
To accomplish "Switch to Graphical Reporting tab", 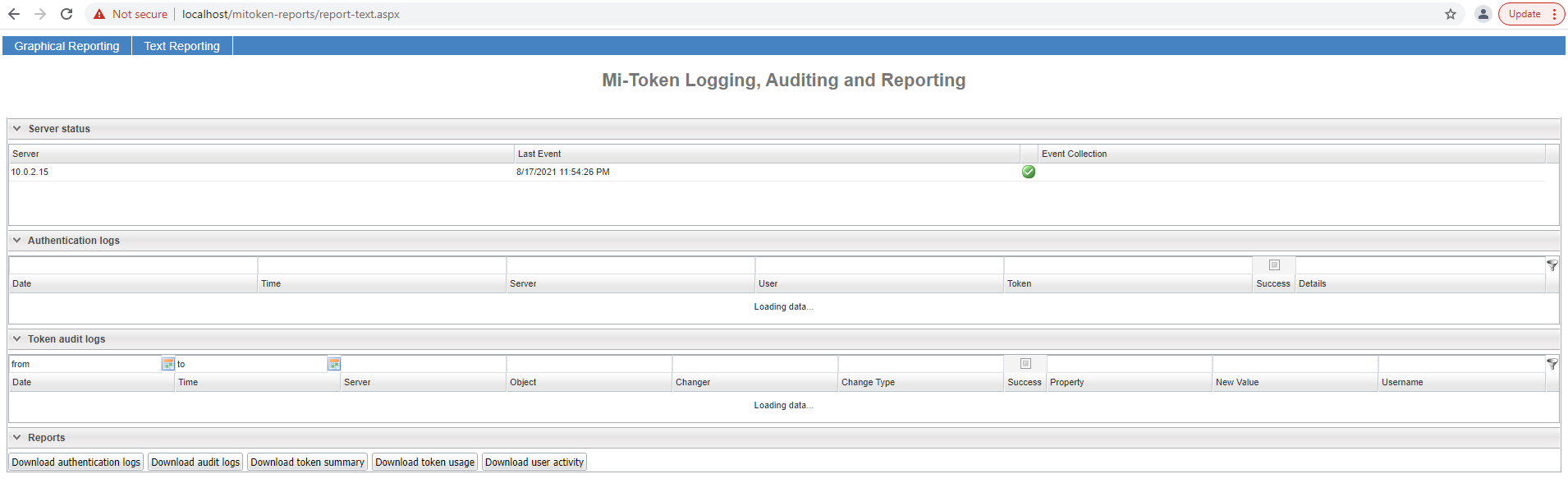I will 66,46.
